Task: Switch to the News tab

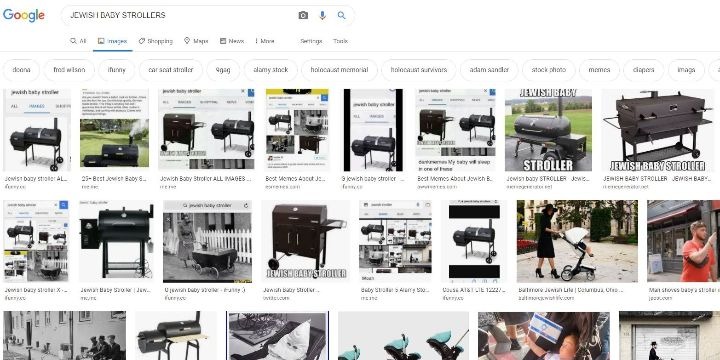Action: pyautogui.click(x=232, y=41)
